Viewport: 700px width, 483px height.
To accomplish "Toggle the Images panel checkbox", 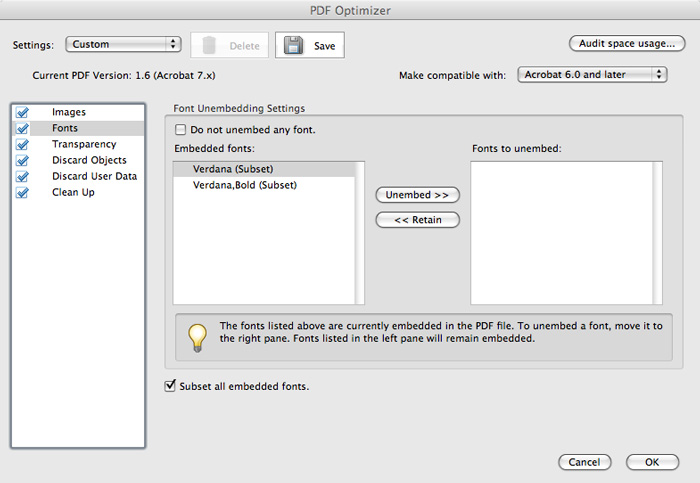I will click(23, 113).
